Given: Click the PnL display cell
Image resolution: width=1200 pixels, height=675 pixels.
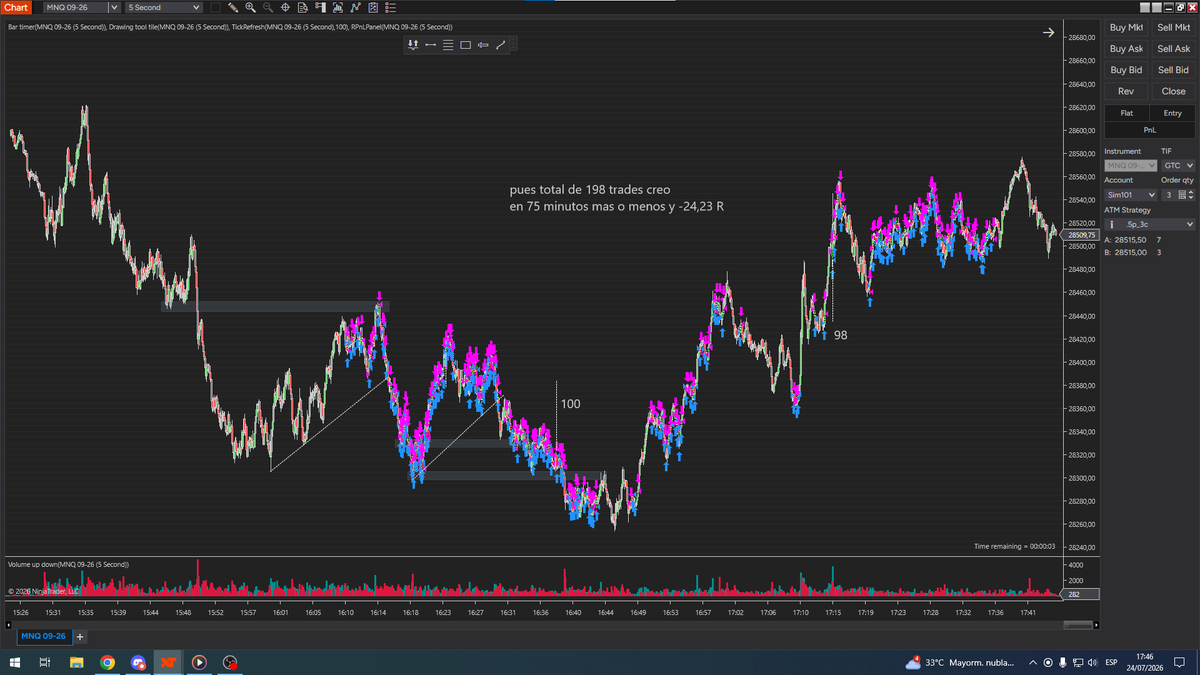Looking at the screenshot, I should tap(1150, 129).
